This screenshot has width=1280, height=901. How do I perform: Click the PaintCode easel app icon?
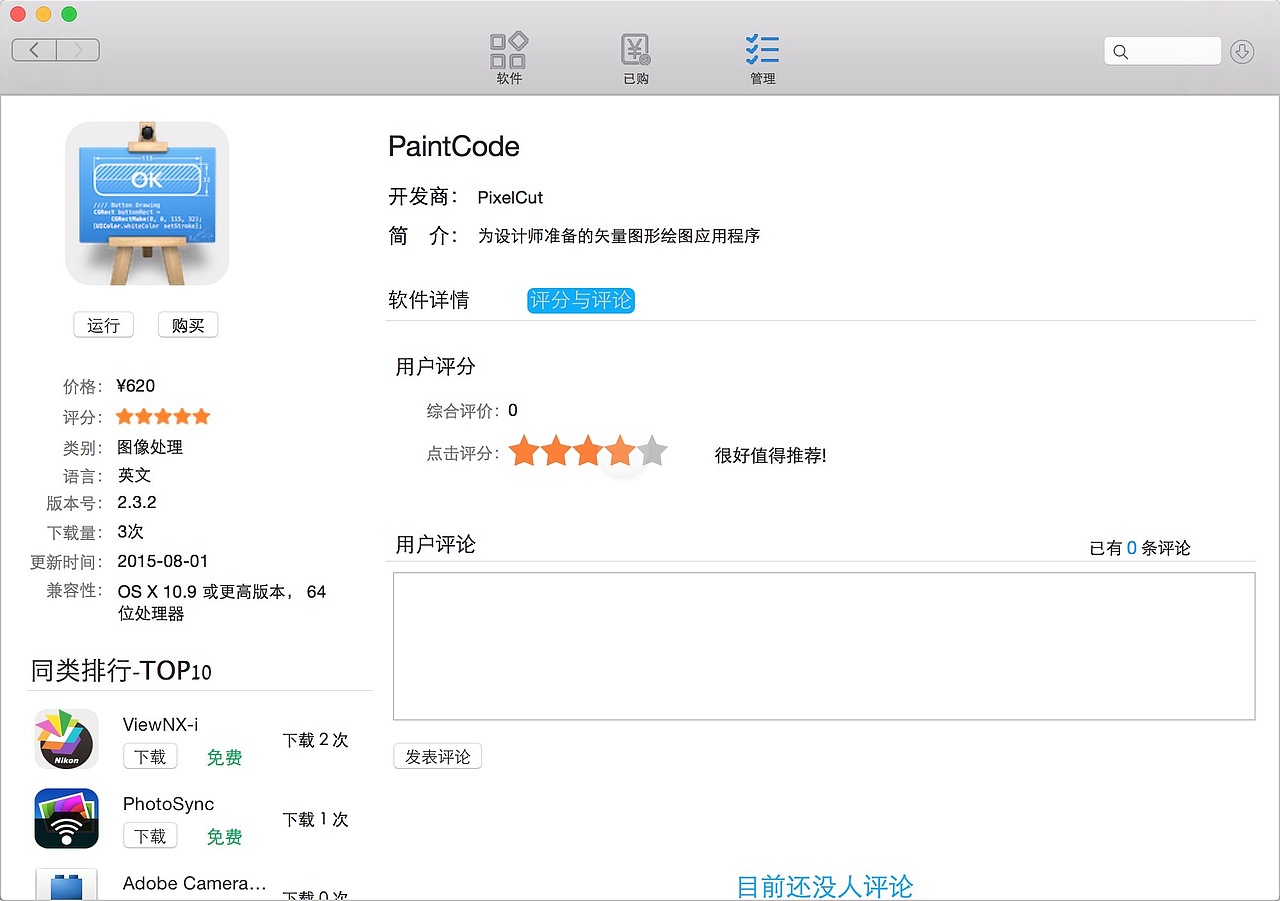147,203
